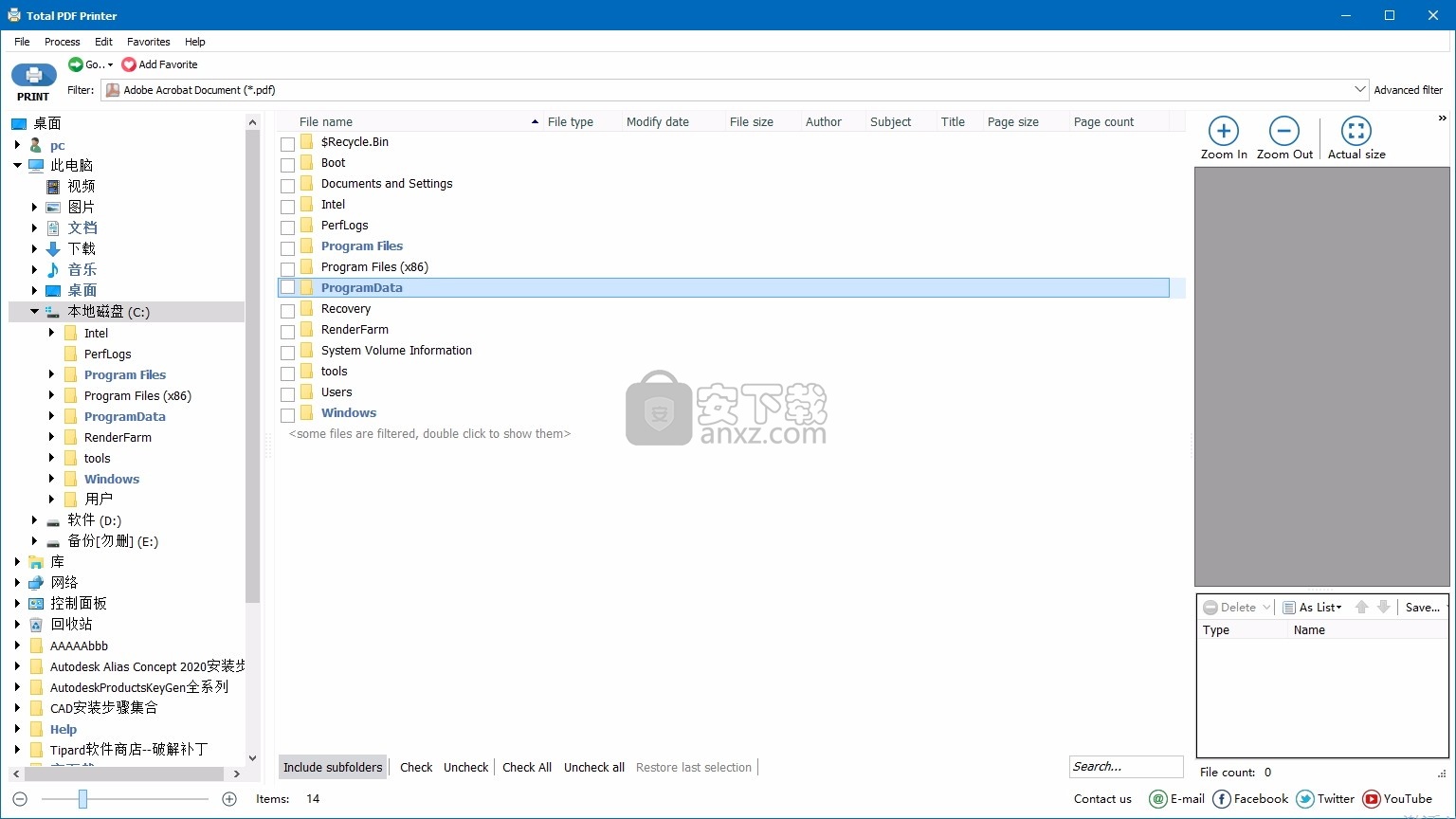Click the Uncheck all button

[x=594, y=767]
